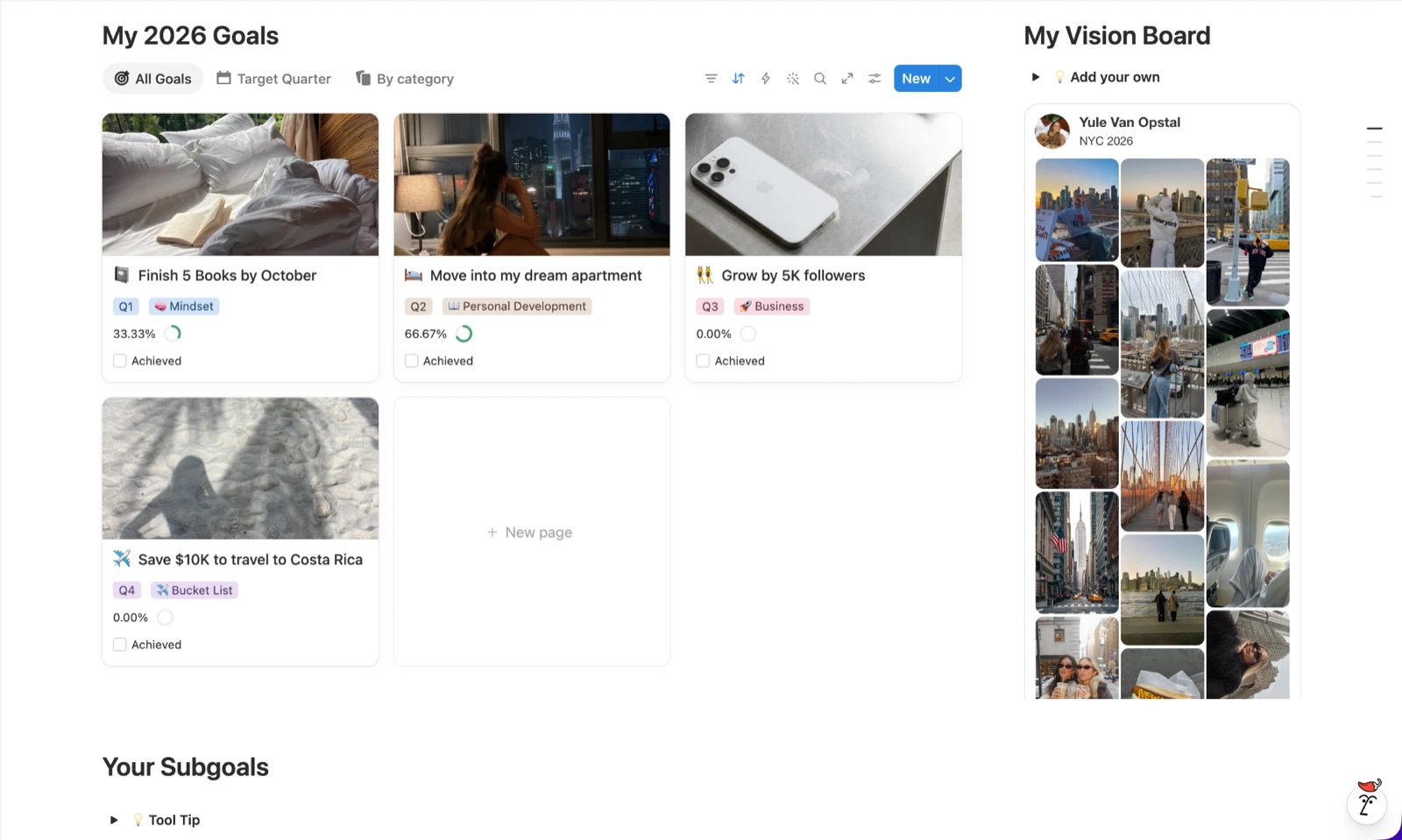
Task: Expand database to full page icon
Action: 847,79
